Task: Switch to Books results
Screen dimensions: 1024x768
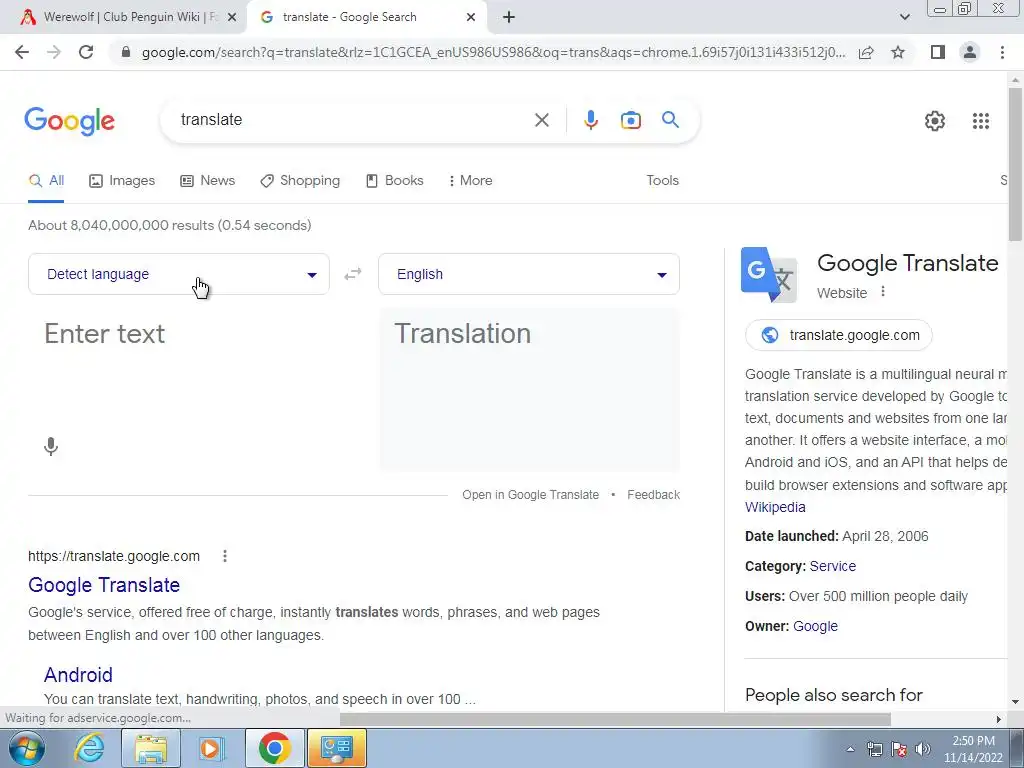Action: point(394,181)
